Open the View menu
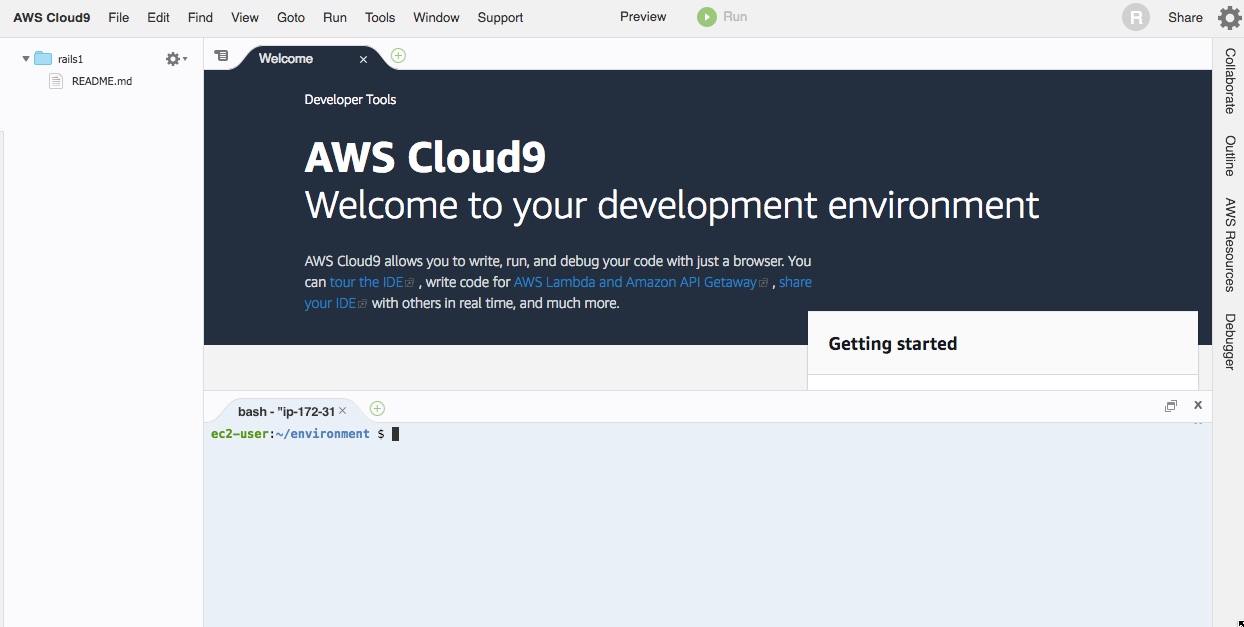The height and width of the screenshot is (627, 1244). click(245, 17)
